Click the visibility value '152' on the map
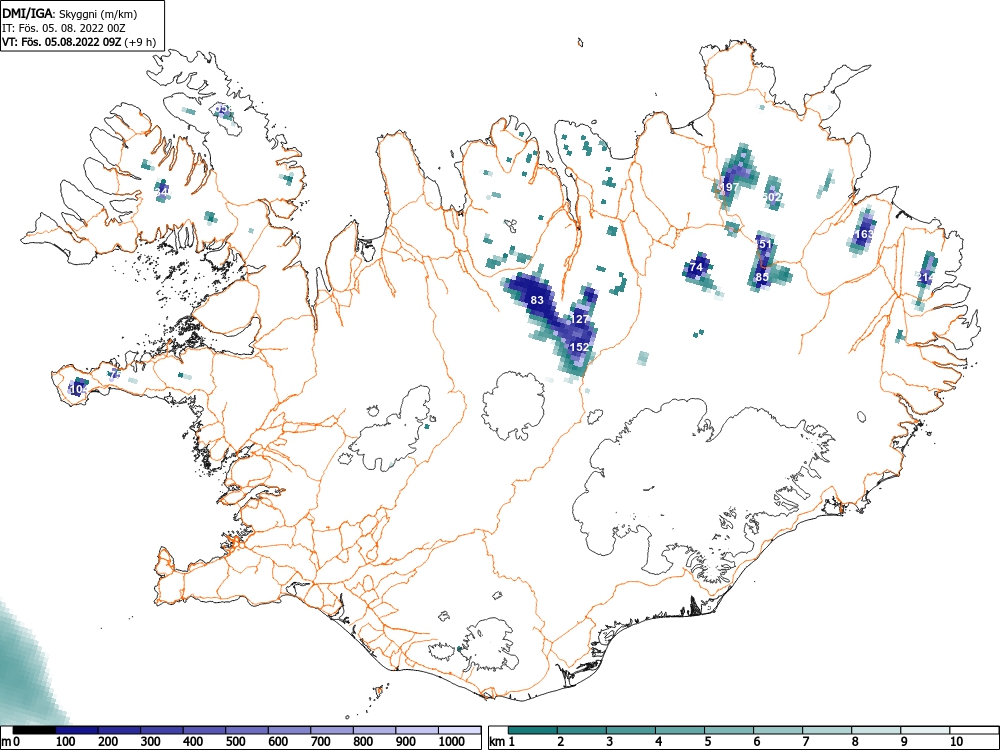 click(x=578, y=347)
